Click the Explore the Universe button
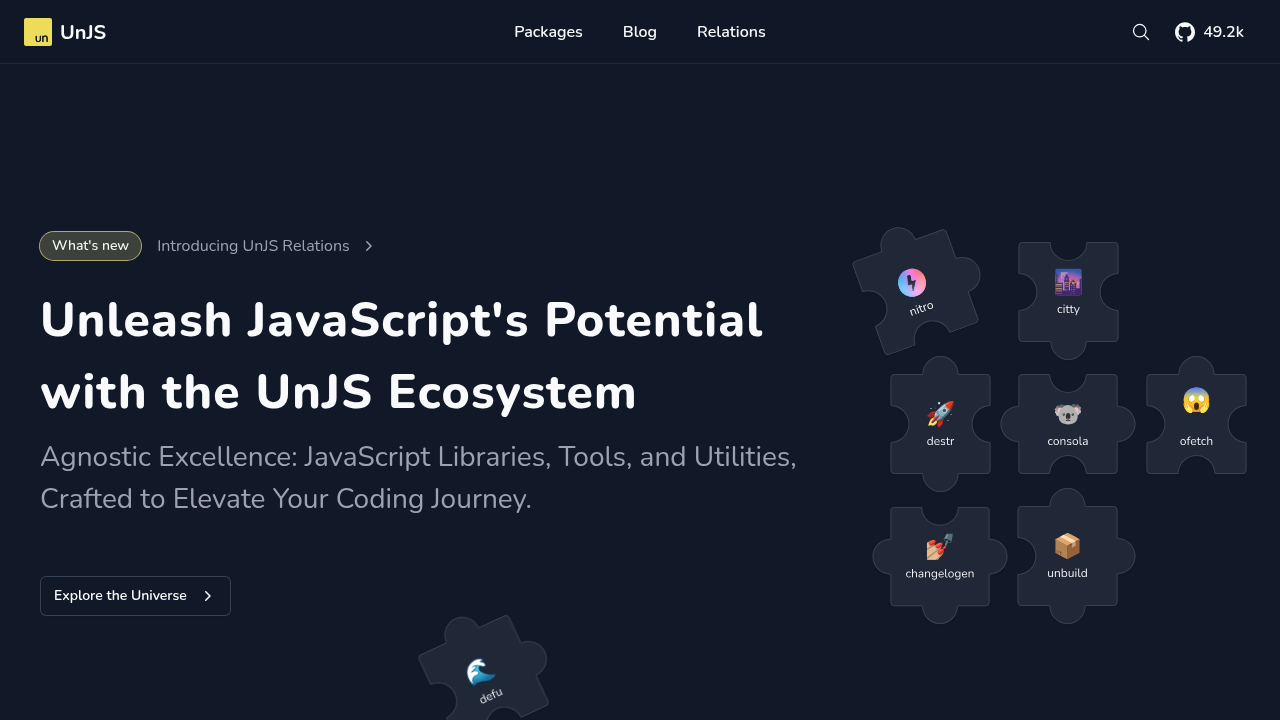This screenshot has width=1280, height=720. click(x=135, y=596)
